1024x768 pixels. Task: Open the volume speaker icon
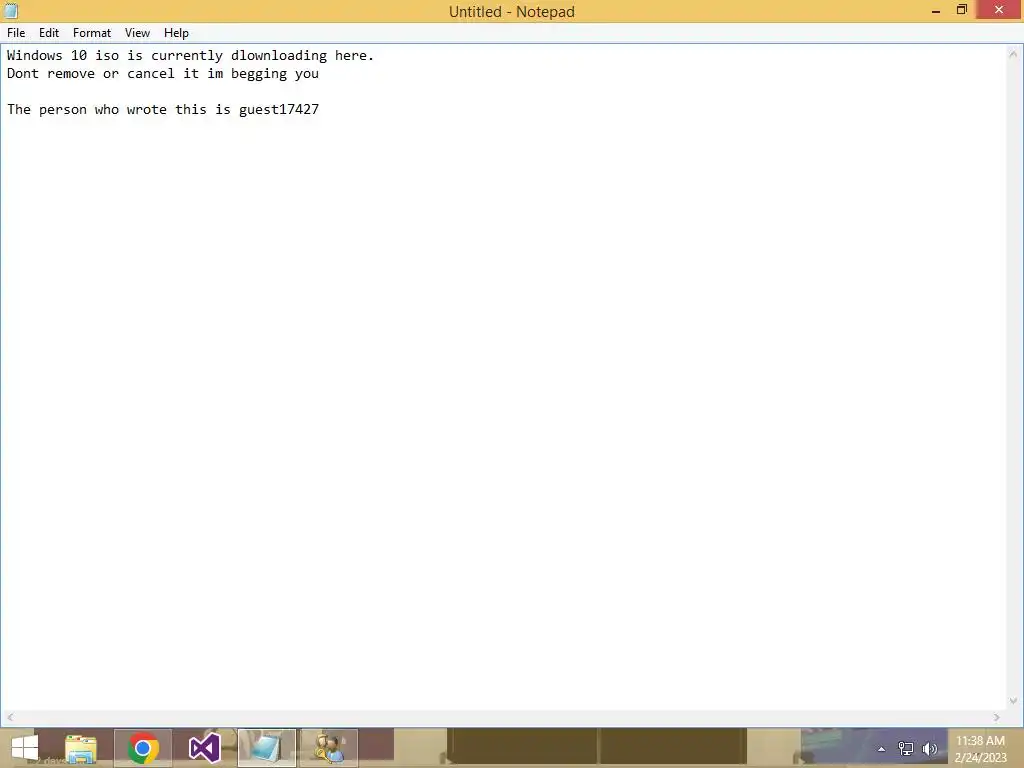point(929,749)
